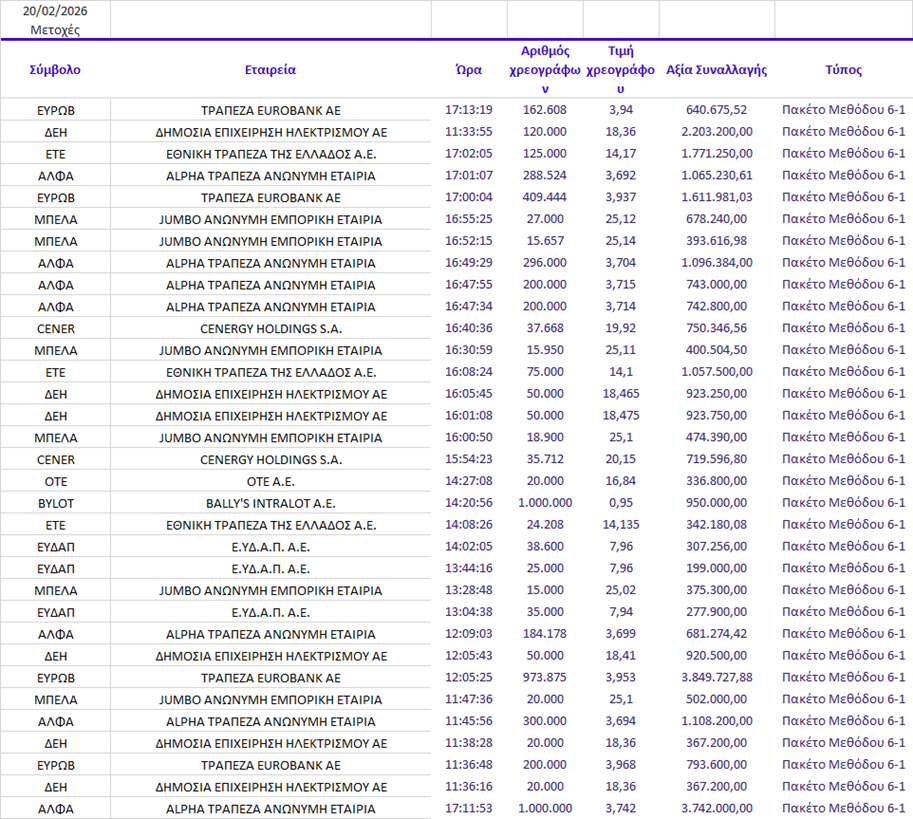Select the Αριθμός χρεογράφων header

(545, 70)
